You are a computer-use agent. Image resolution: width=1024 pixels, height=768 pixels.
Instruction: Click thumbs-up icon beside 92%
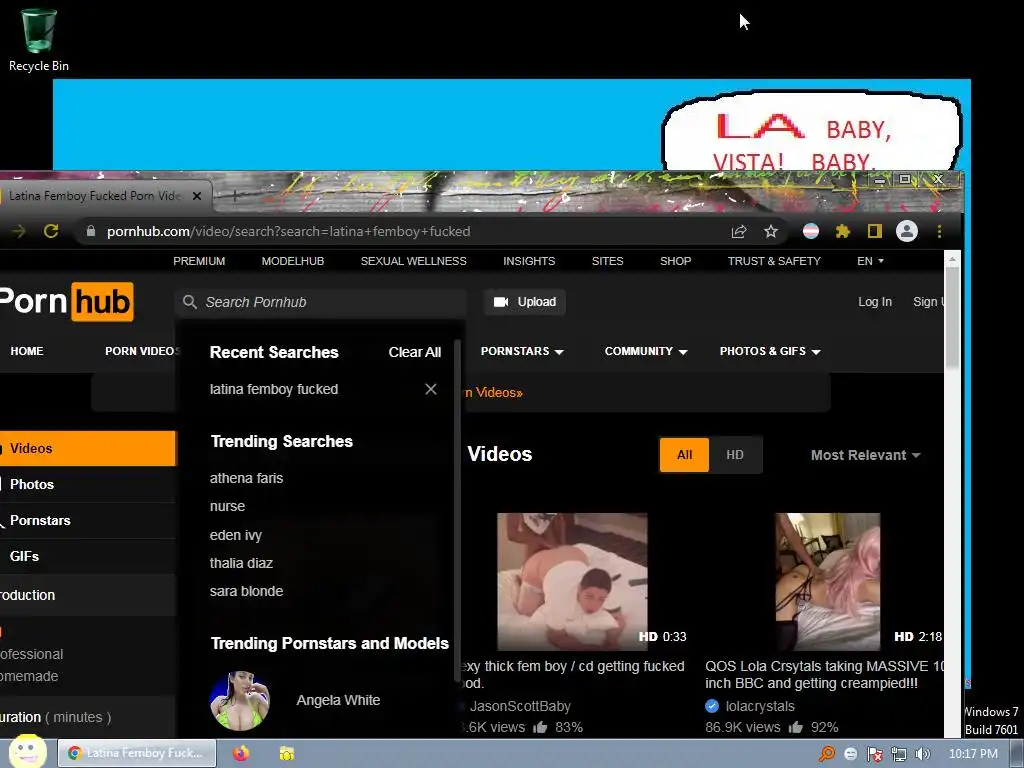[795, 727]
